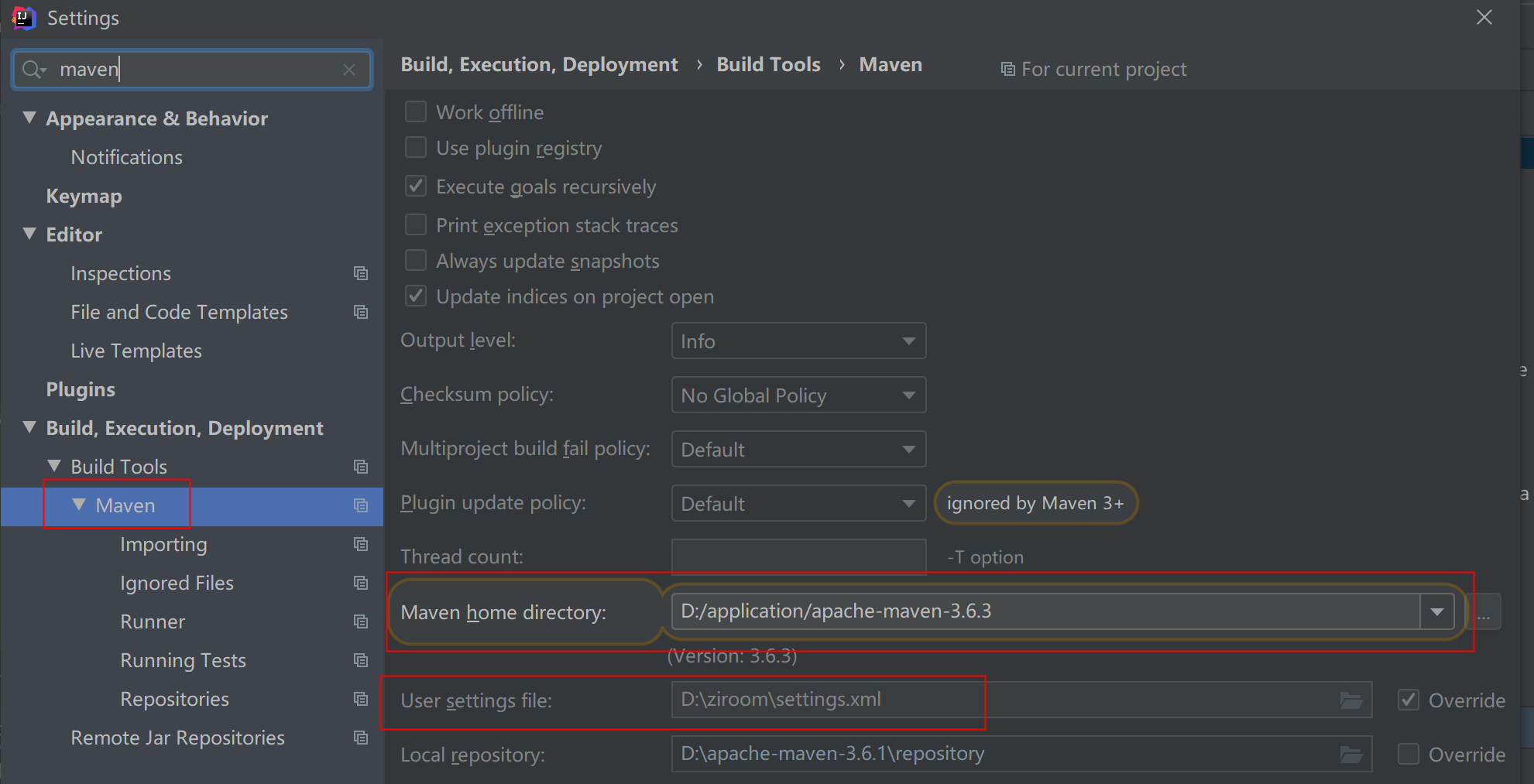1534x784 pixels.
Task: Collapse the Maven tree node
Action: pos(79,505)
